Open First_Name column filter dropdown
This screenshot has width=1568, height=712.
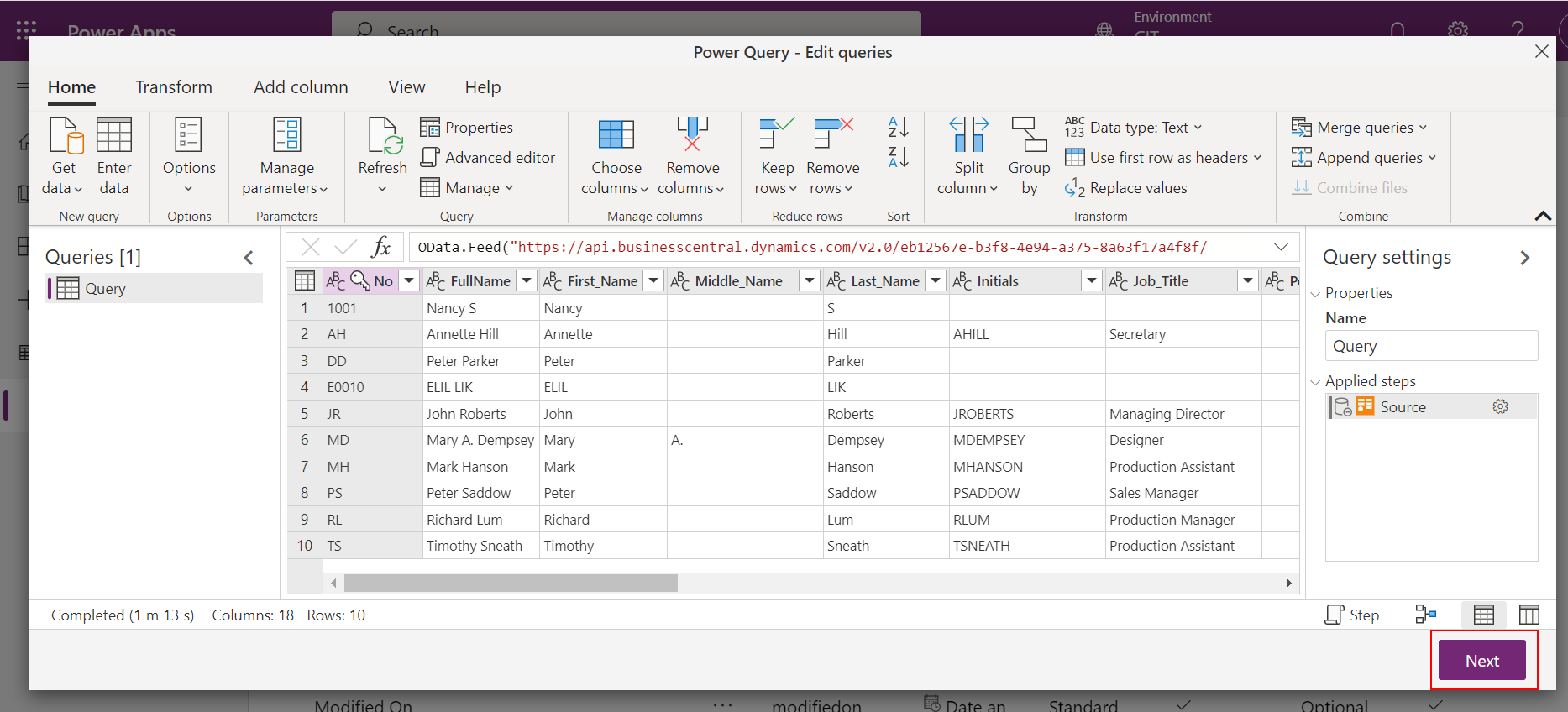(653, 280)
